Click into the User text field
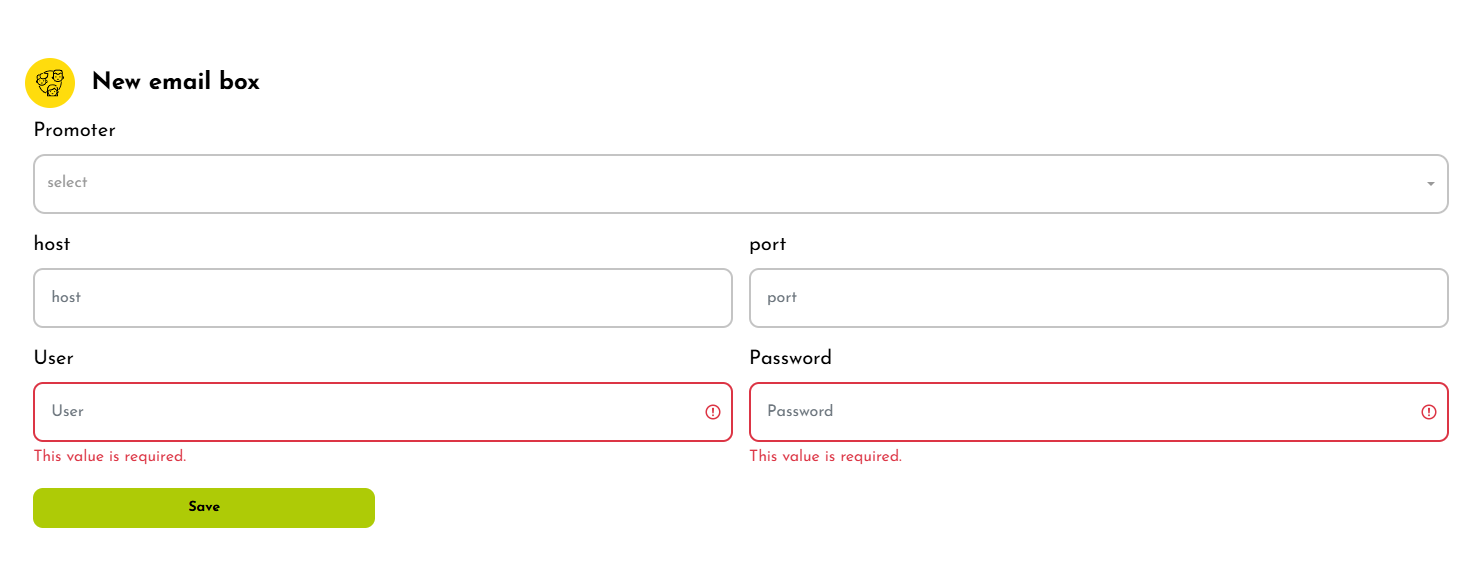The height and width of the screenshot is (565, 1466). (x=370, y=412)
